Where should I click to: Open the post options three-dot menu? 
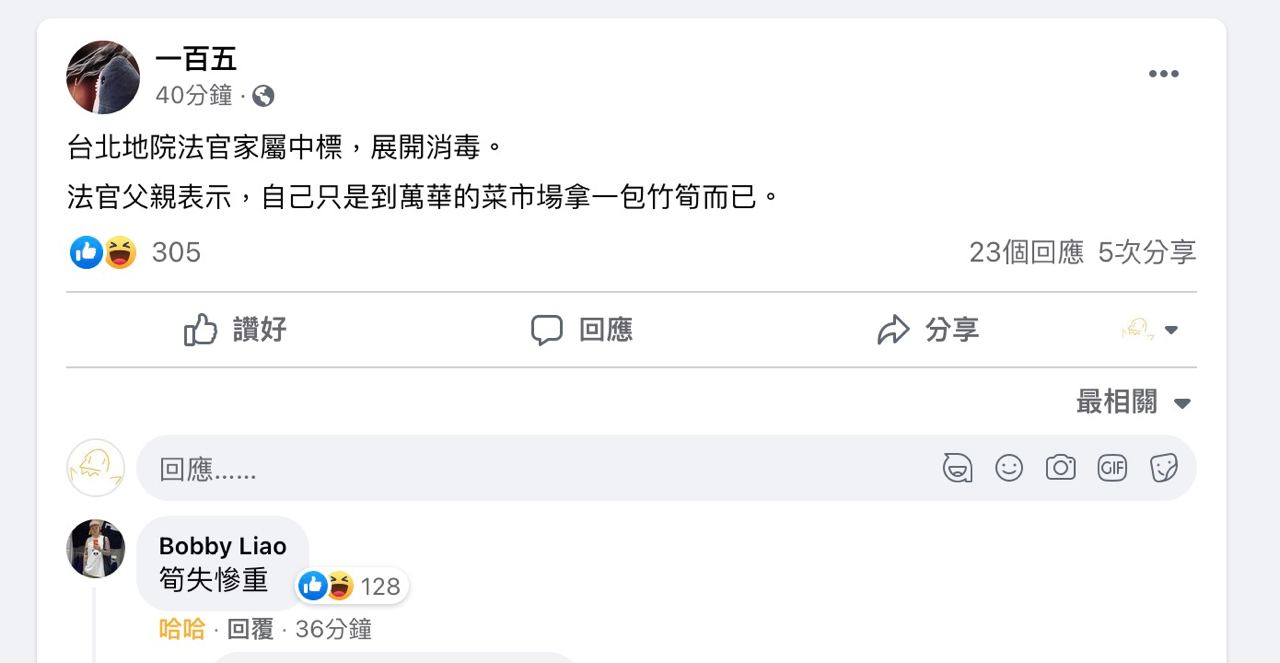point(1163,74)
